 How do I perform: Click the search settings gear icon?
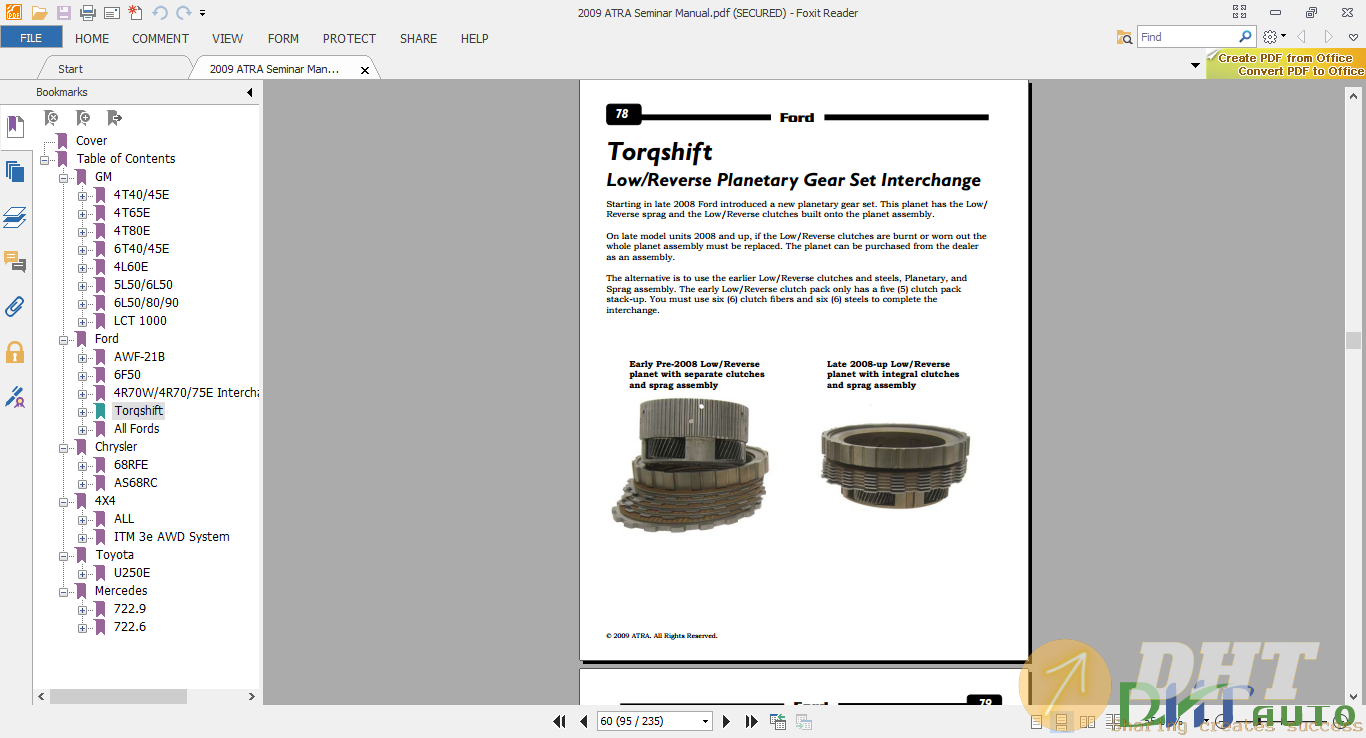(x=1270, y=37)
